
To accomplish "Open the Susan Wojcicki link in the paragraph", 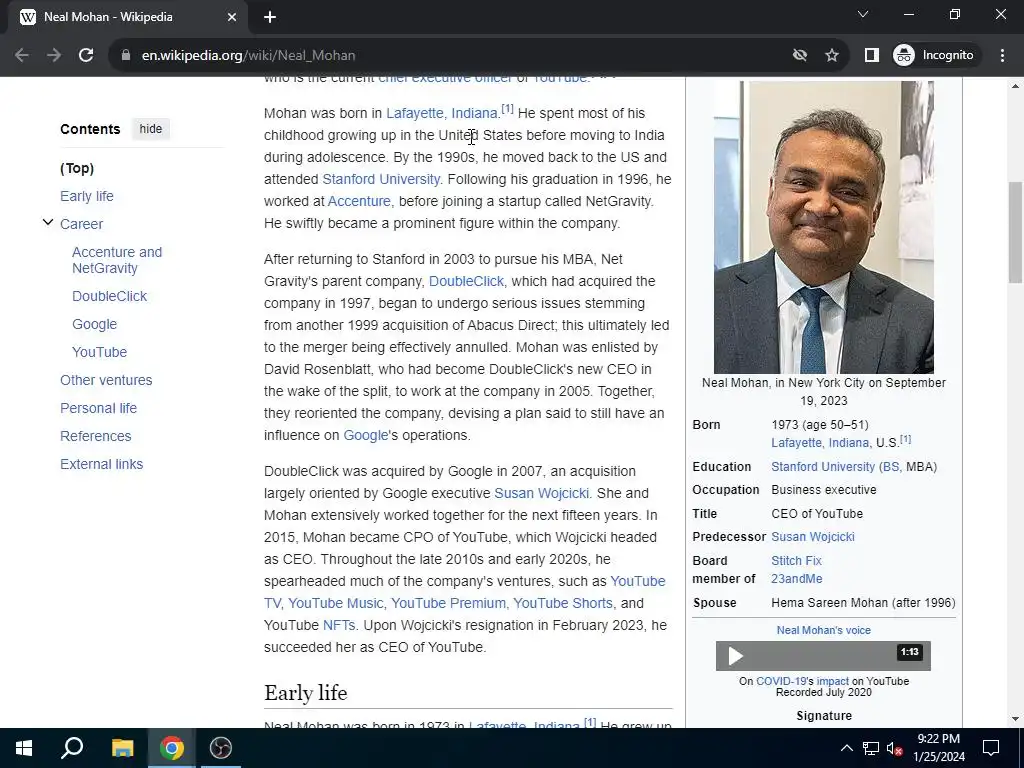I will click(541, 493).
